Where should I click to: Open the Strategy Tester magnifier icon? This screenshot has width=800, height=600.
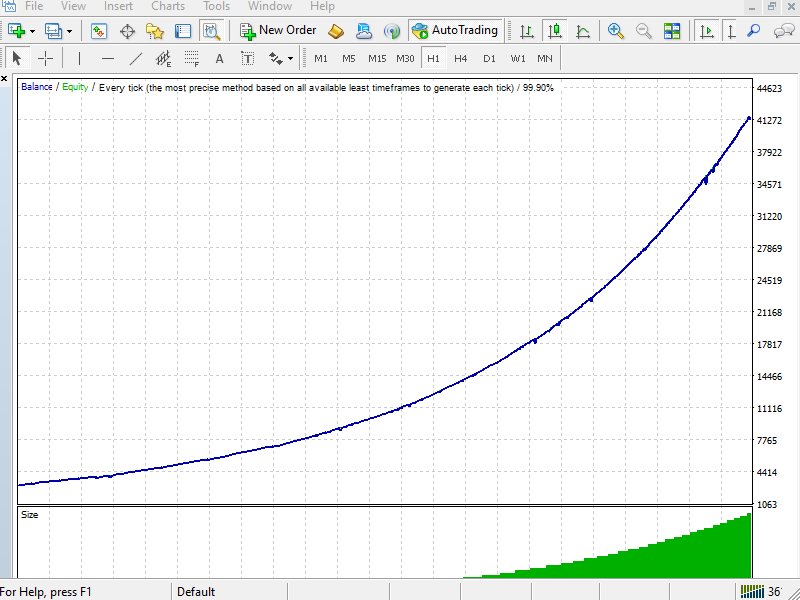coord(211,31)
